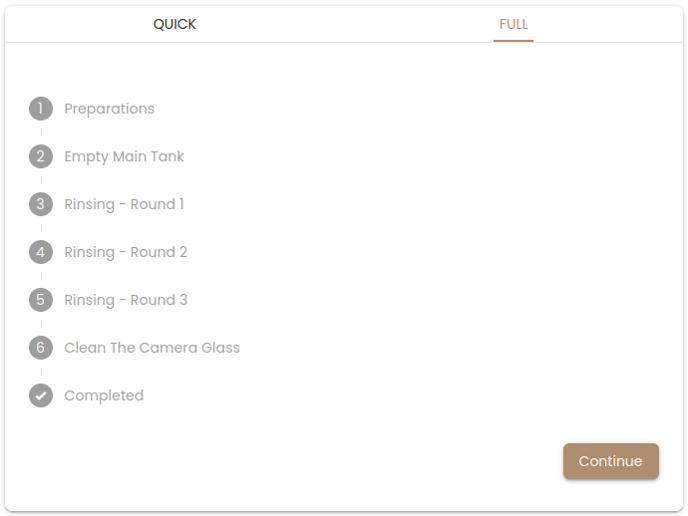Open Clean The Camera Glass step
688x516 pixels.
[152, 348]
